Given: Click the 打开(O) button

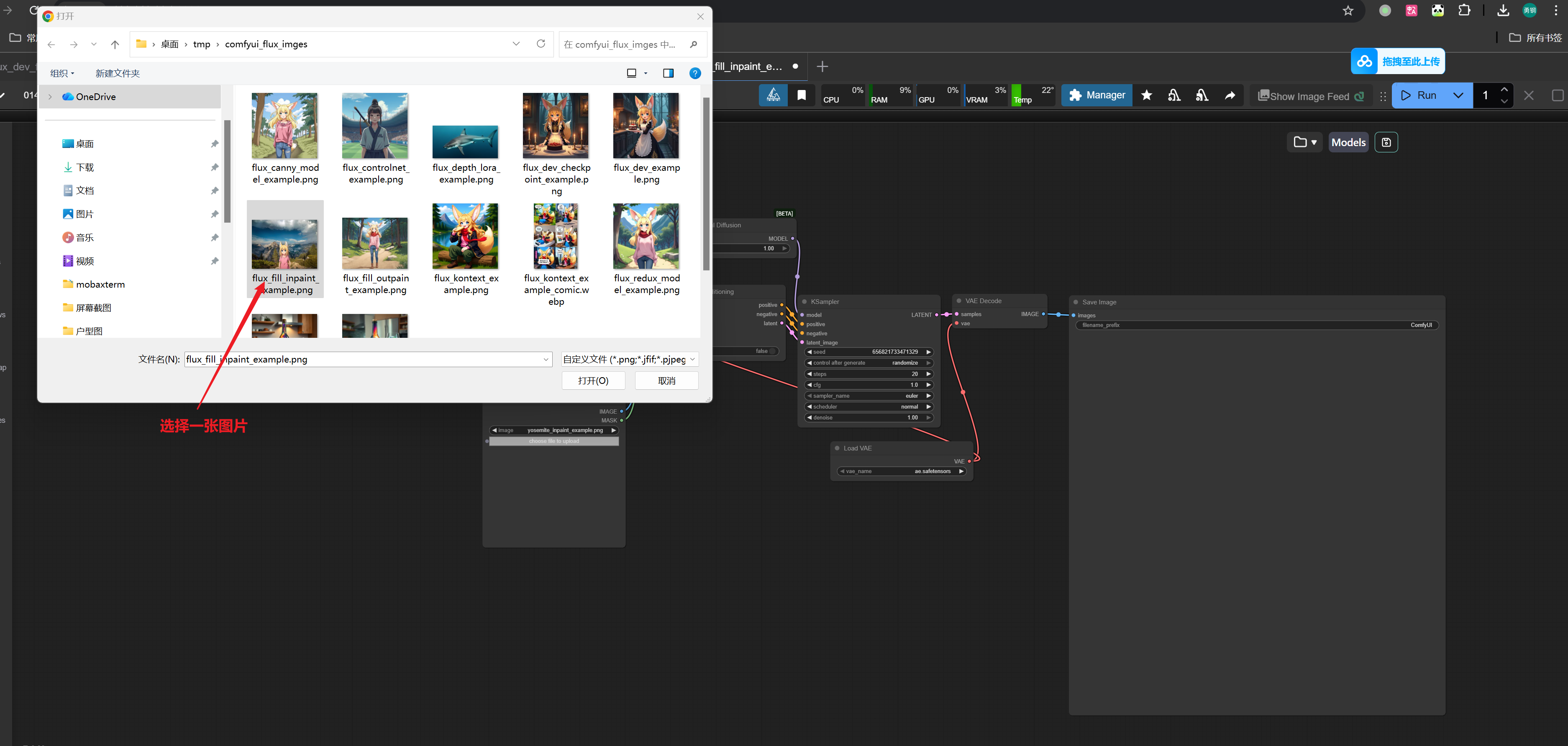Looking at the screenshot, I should tap(593, 381).
